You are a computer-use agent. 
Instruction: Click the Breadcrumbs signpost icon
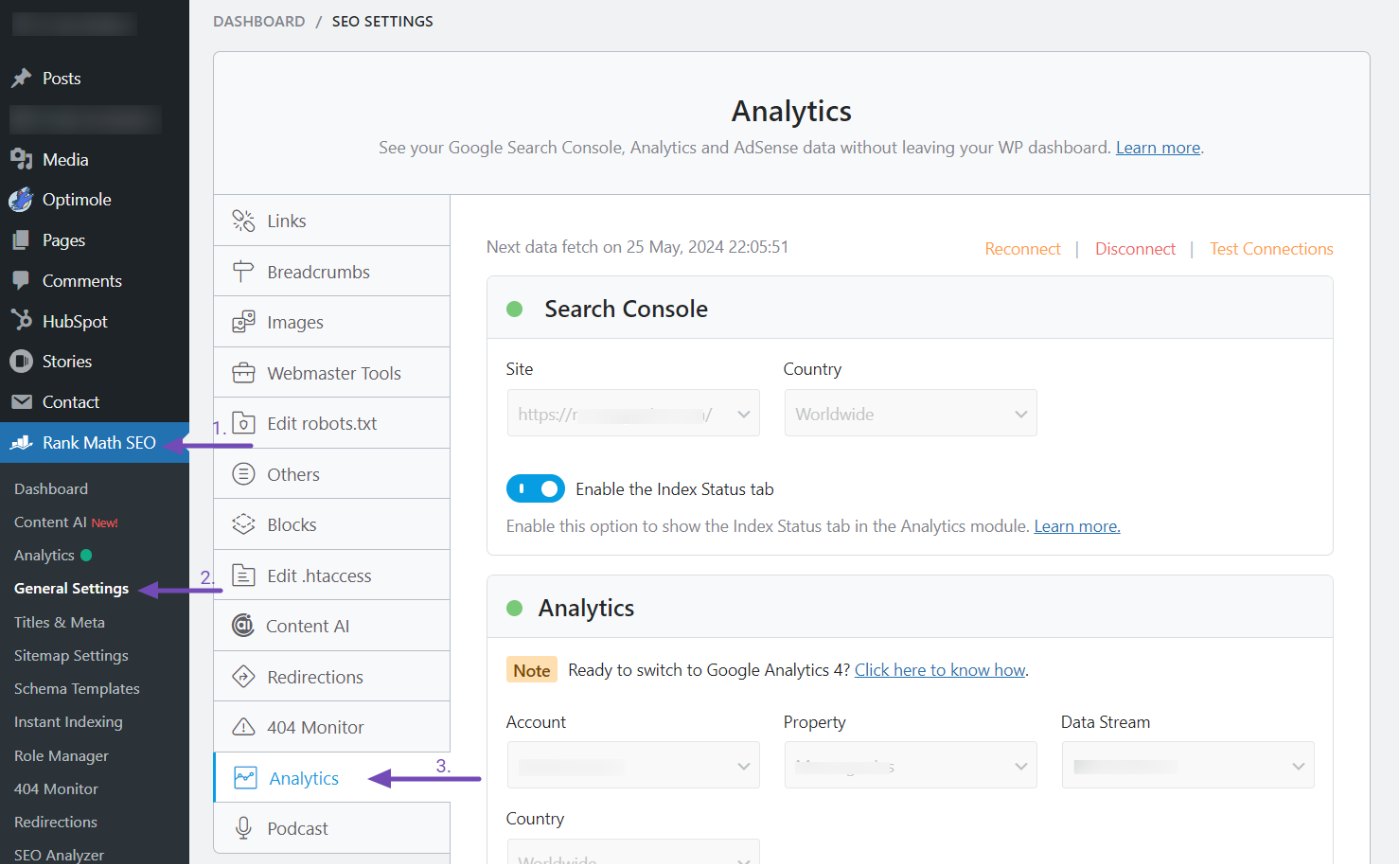click(243, 272)
